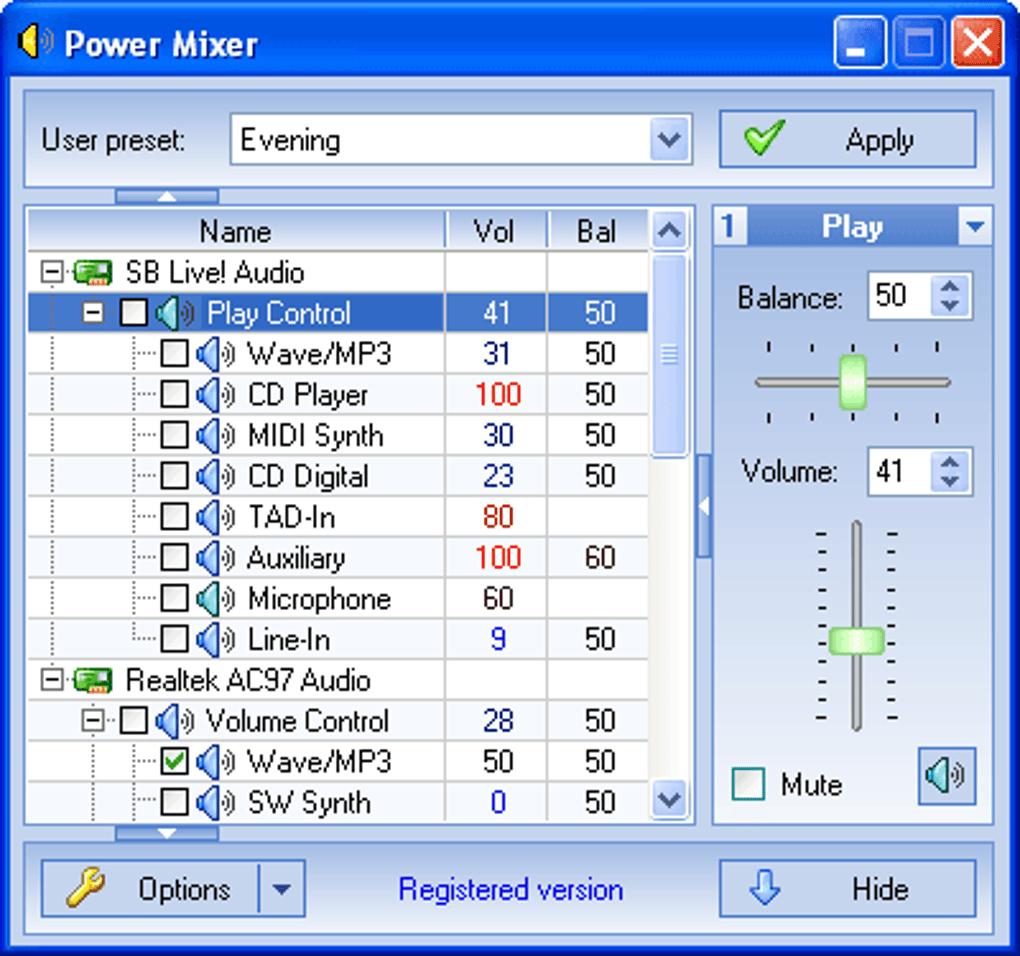This screenshot has width=1020, height=956.
Task: Check the Microphone checkbox
Action: [x=174, y=598]
